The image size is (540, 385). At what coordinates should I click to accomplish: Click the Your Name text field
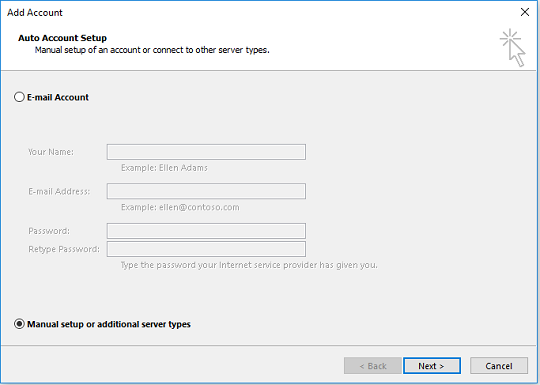pyautogui.click(x=206, y=152)
